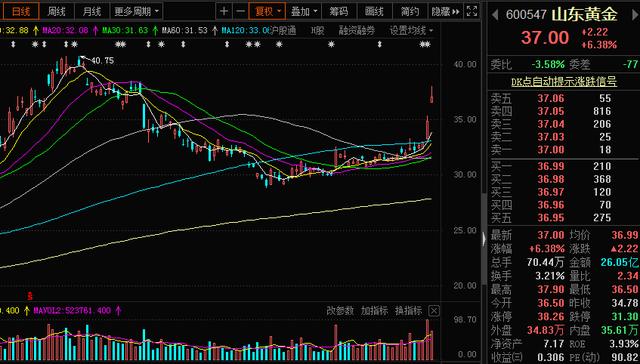The height and width of the screenshot is (364, 640).
Task: Click MA120 indicator label
Action: 245,31
